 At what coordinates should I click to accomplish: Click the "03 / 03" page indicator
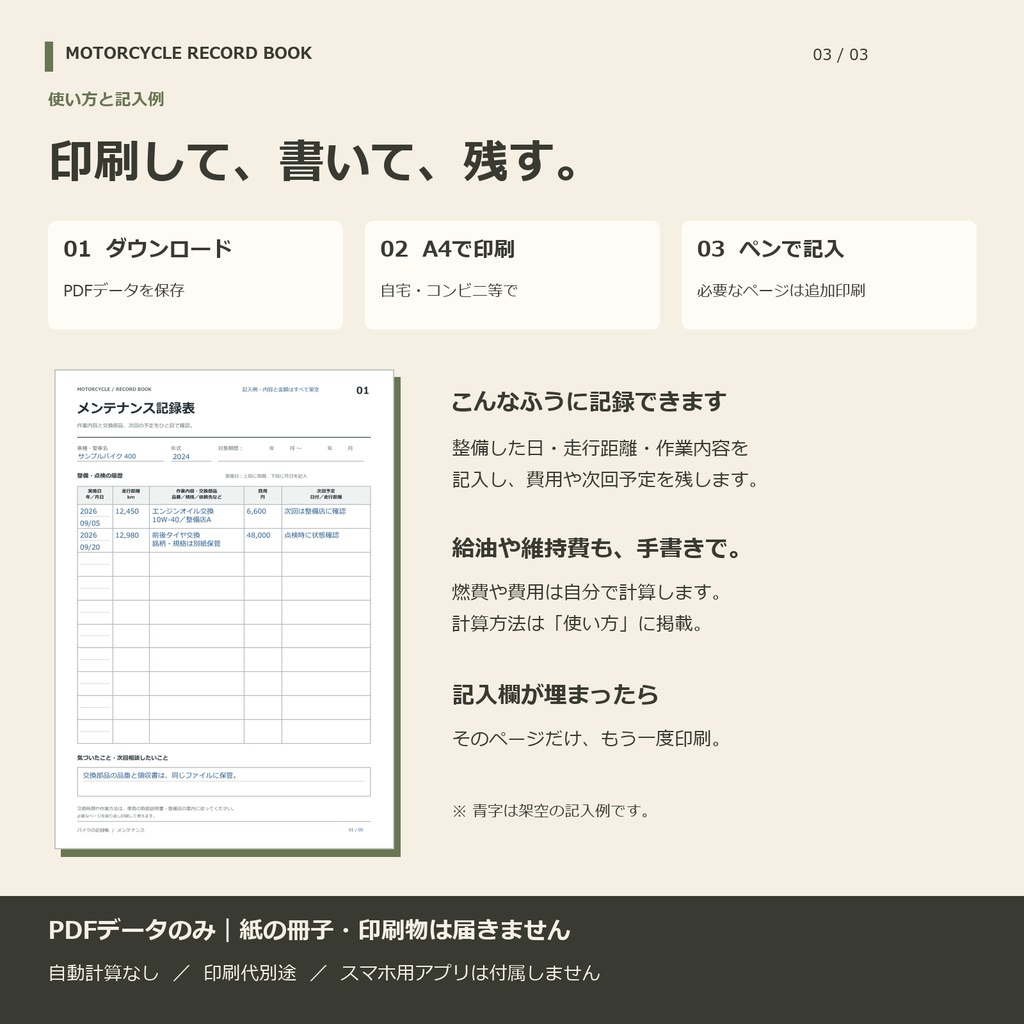tap(840, 55)
